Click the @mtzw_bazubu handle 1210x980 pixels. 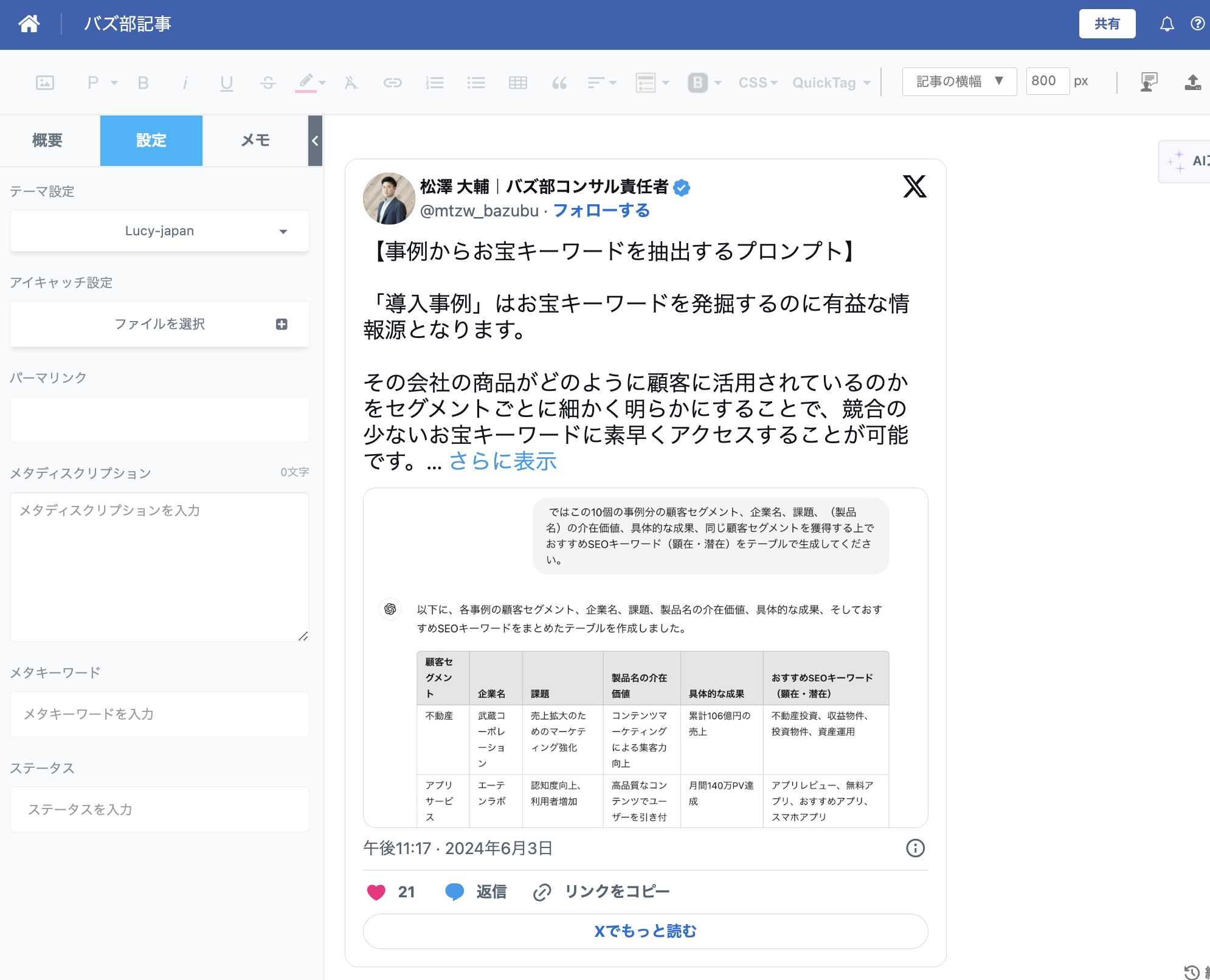click(x=479, y=210)
